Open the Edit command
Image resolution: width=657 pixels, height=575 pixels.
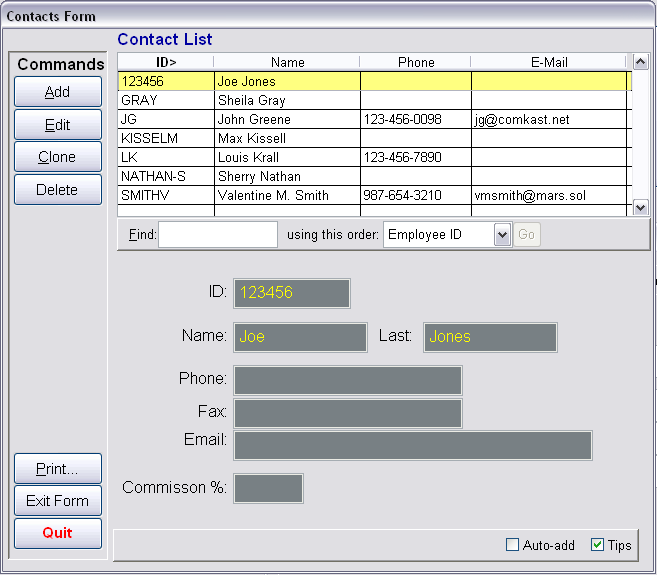tap(58, 124)
